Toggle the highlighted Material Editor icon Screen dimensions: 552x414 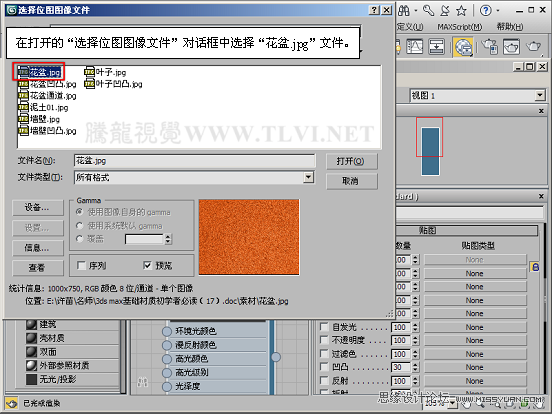[463, 47]
